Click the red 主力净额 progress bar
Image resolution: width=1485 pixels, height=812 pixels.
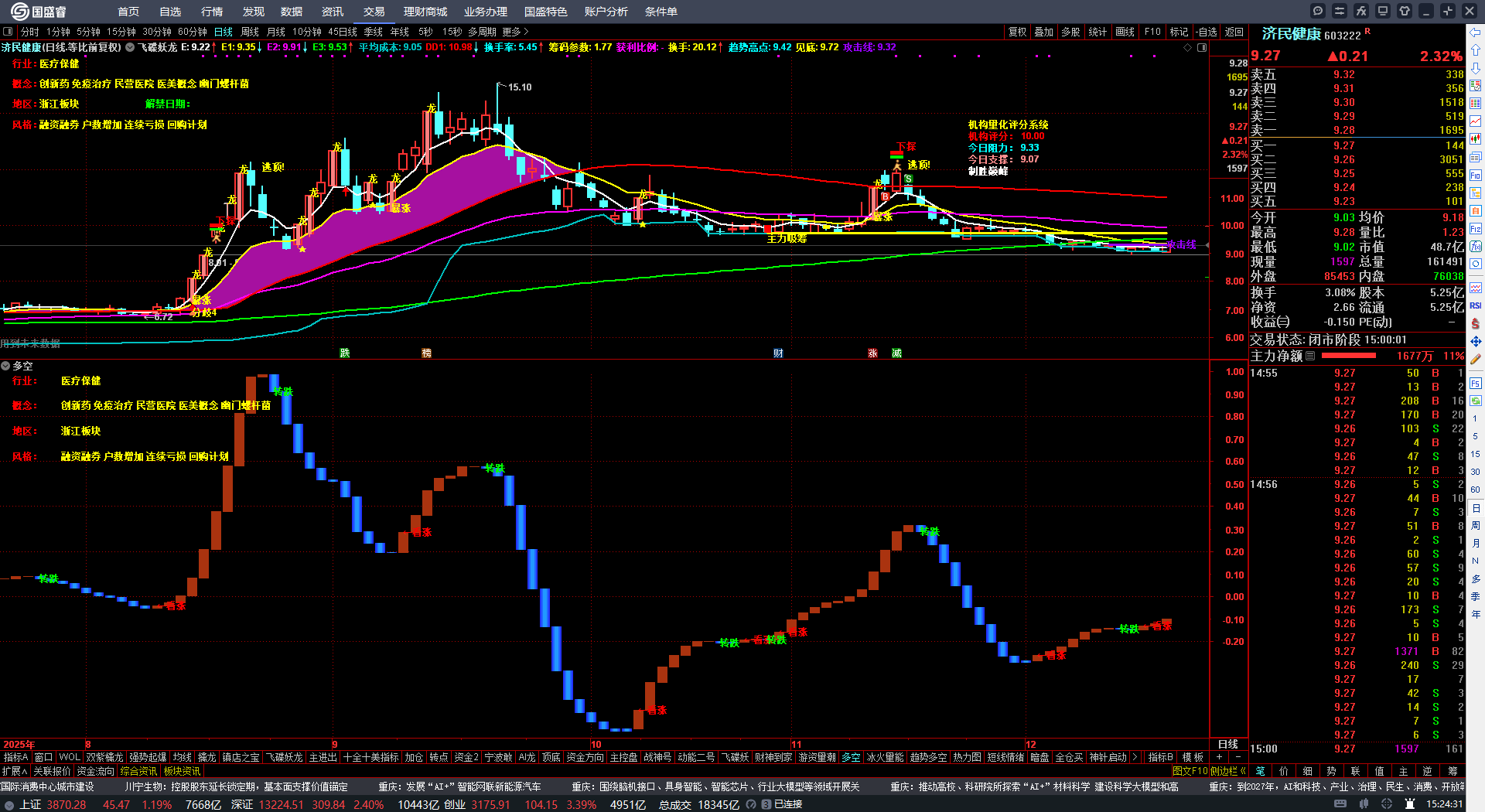[x=1349, y=356]
